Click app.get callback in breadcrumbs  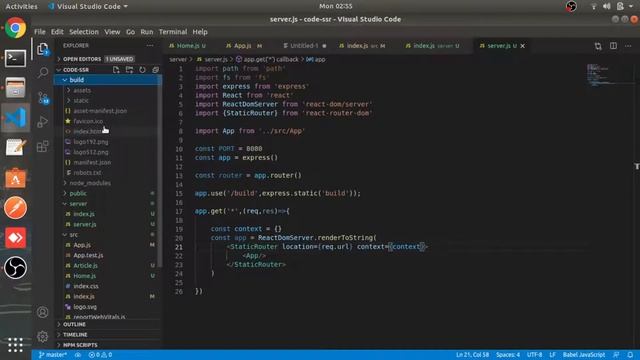click(x=267, y=60)
